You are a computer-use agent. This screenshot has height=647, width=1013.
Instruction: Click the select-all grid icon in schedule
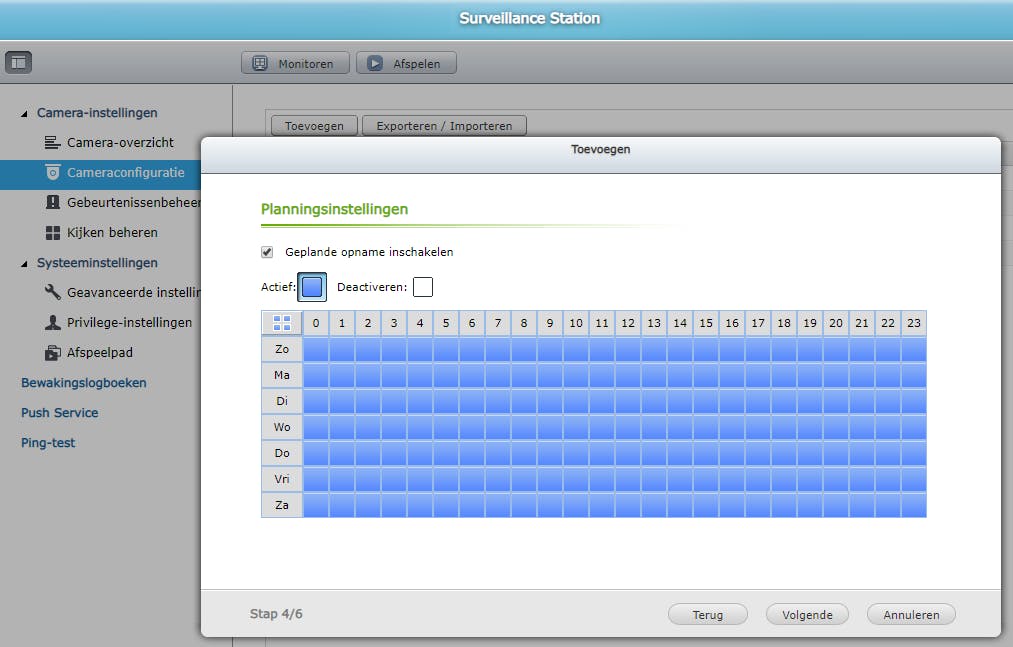pos(282,323)
